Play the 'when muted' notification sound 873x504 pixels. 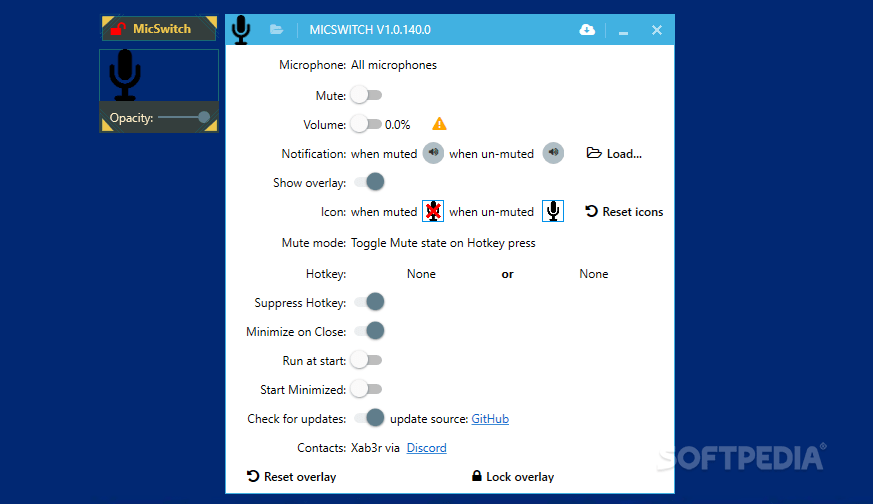433,153
